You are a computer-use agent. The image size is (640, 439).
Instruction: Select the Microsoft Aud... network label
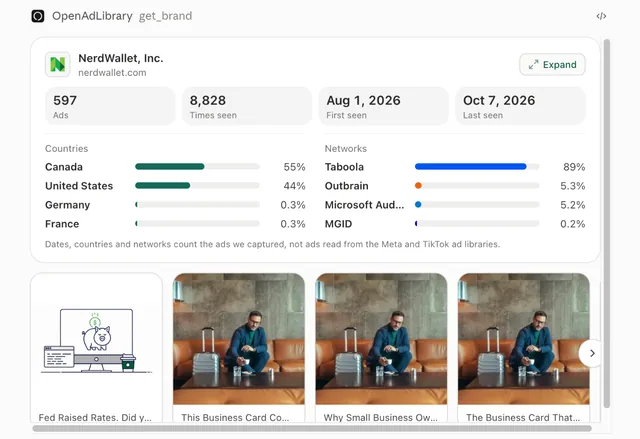tap(364, 205)
